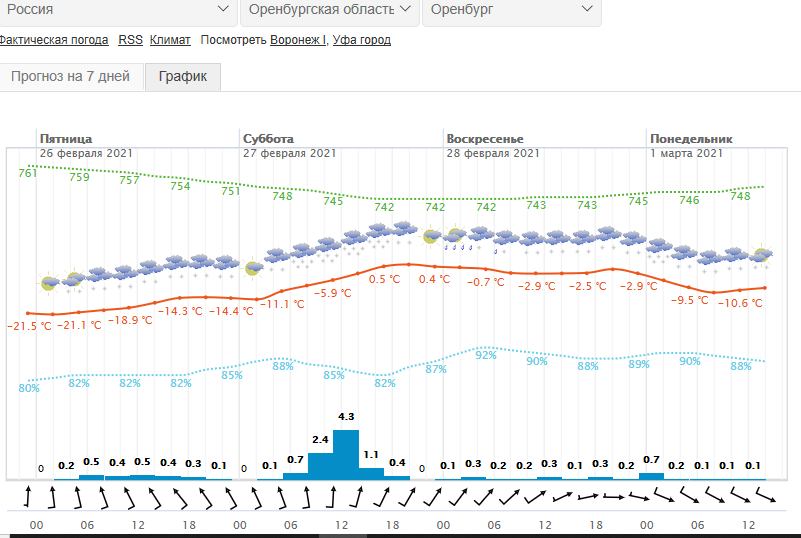Go to the Уфа город forecast link
801x538 pixels.
361,40
